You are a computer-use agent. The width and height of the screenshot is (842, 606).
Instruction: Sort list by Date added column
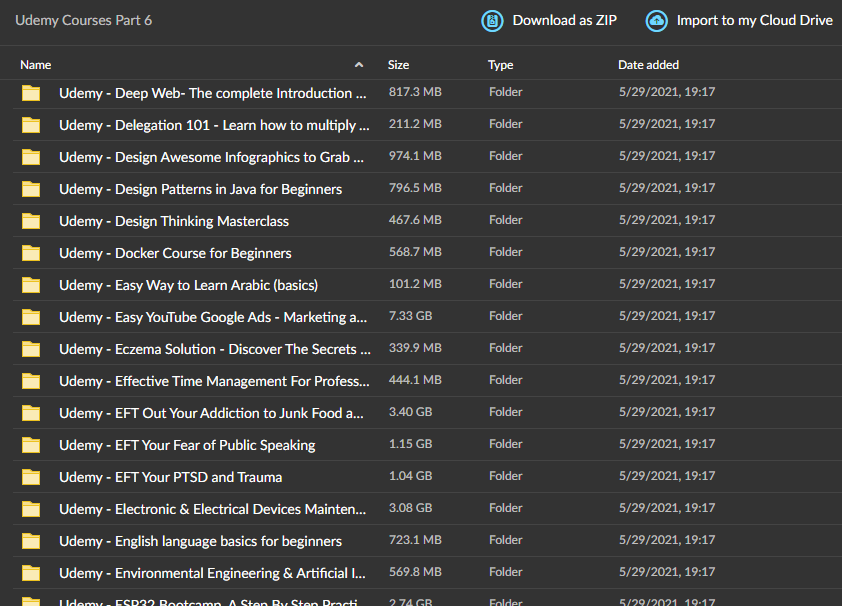[648, 65]
